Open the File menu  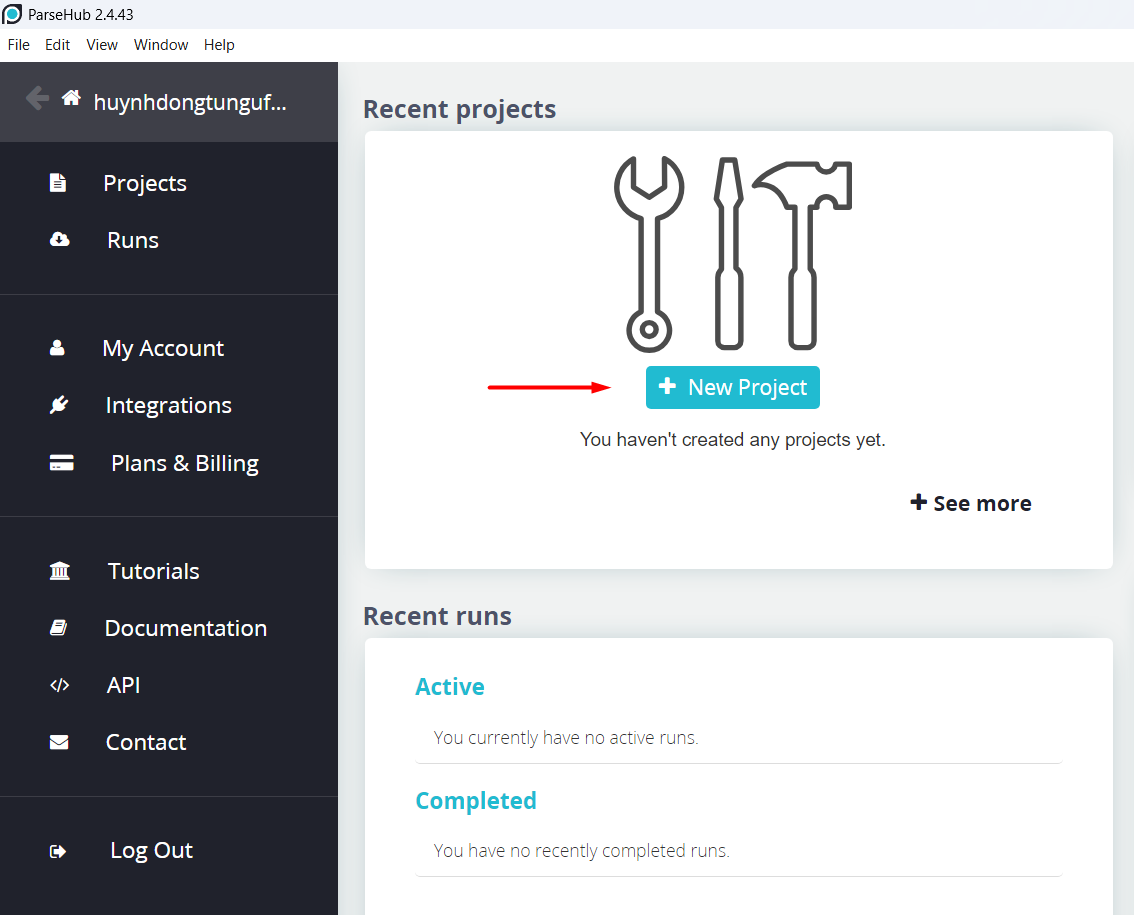(18, 45)
